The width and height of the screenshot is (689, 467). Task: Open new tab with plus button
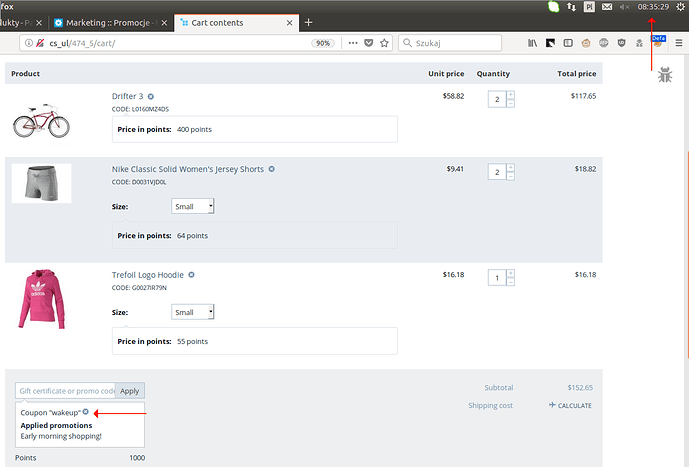coord(308,22)
